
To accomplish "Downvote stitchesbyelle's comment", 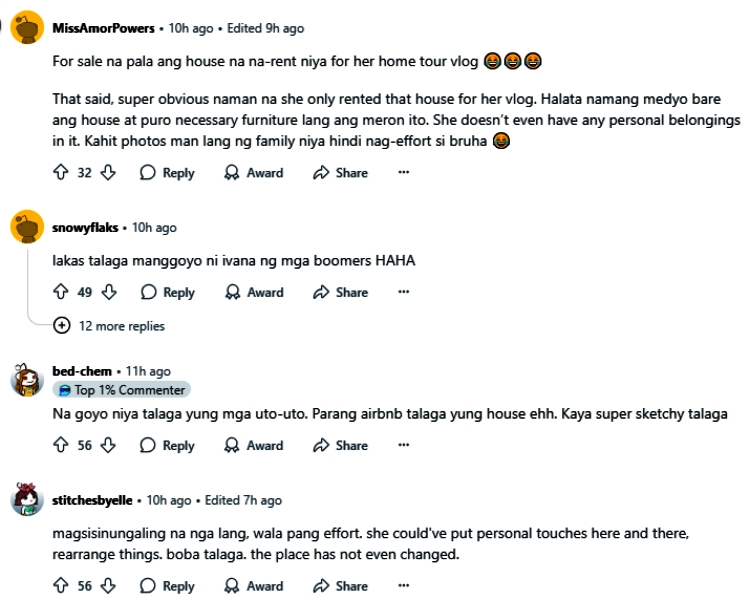I will pyautogui.click(x=108, y=586).
